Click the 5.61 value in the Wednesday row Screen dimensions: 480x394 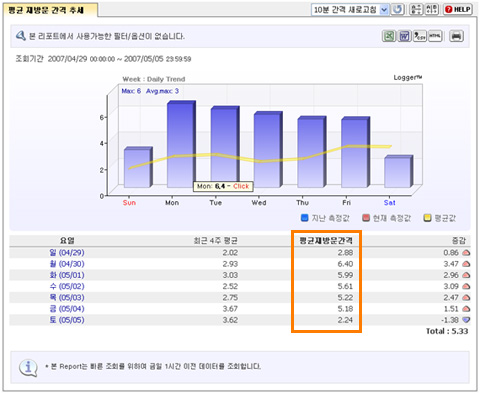345,286
